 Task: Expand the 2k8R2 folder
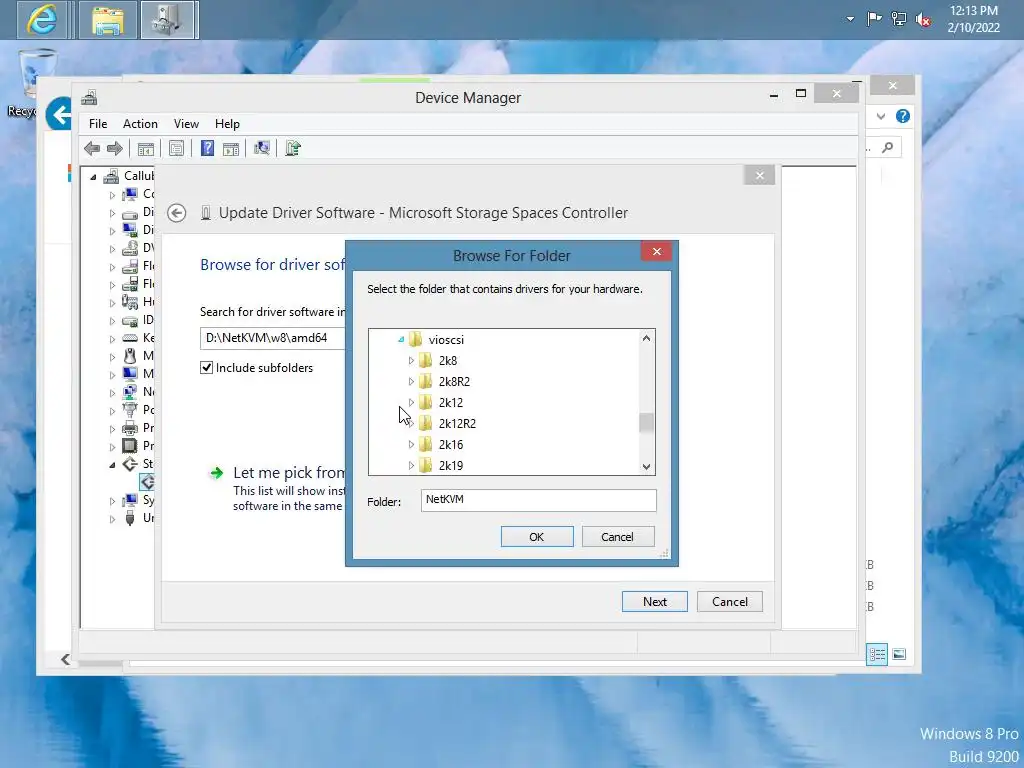point(411,381)
